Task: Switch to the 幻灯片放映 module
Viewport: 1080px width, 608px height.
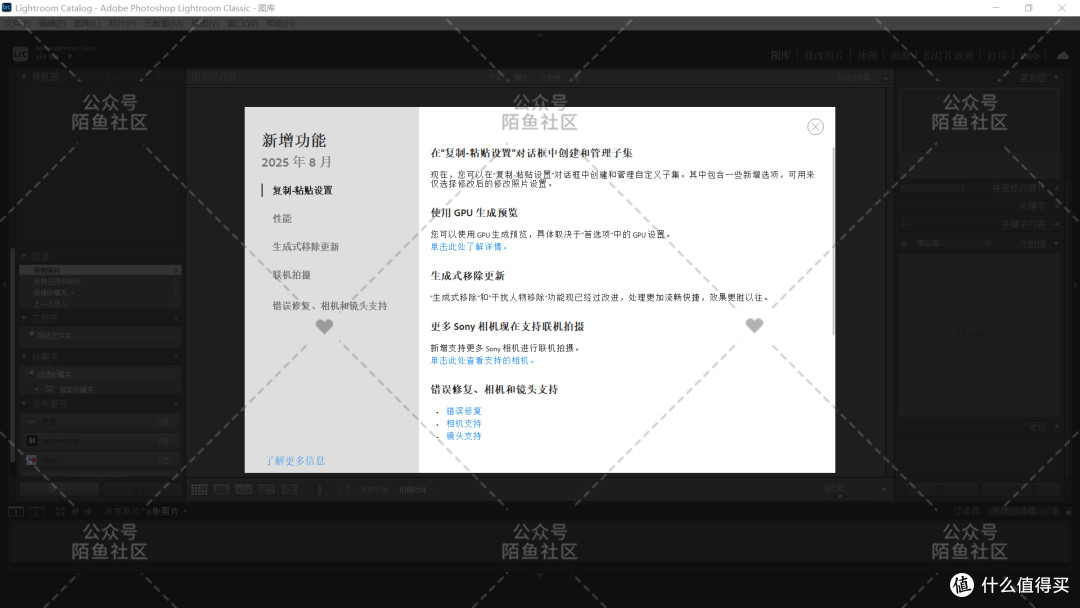Action: coord(949,56)
